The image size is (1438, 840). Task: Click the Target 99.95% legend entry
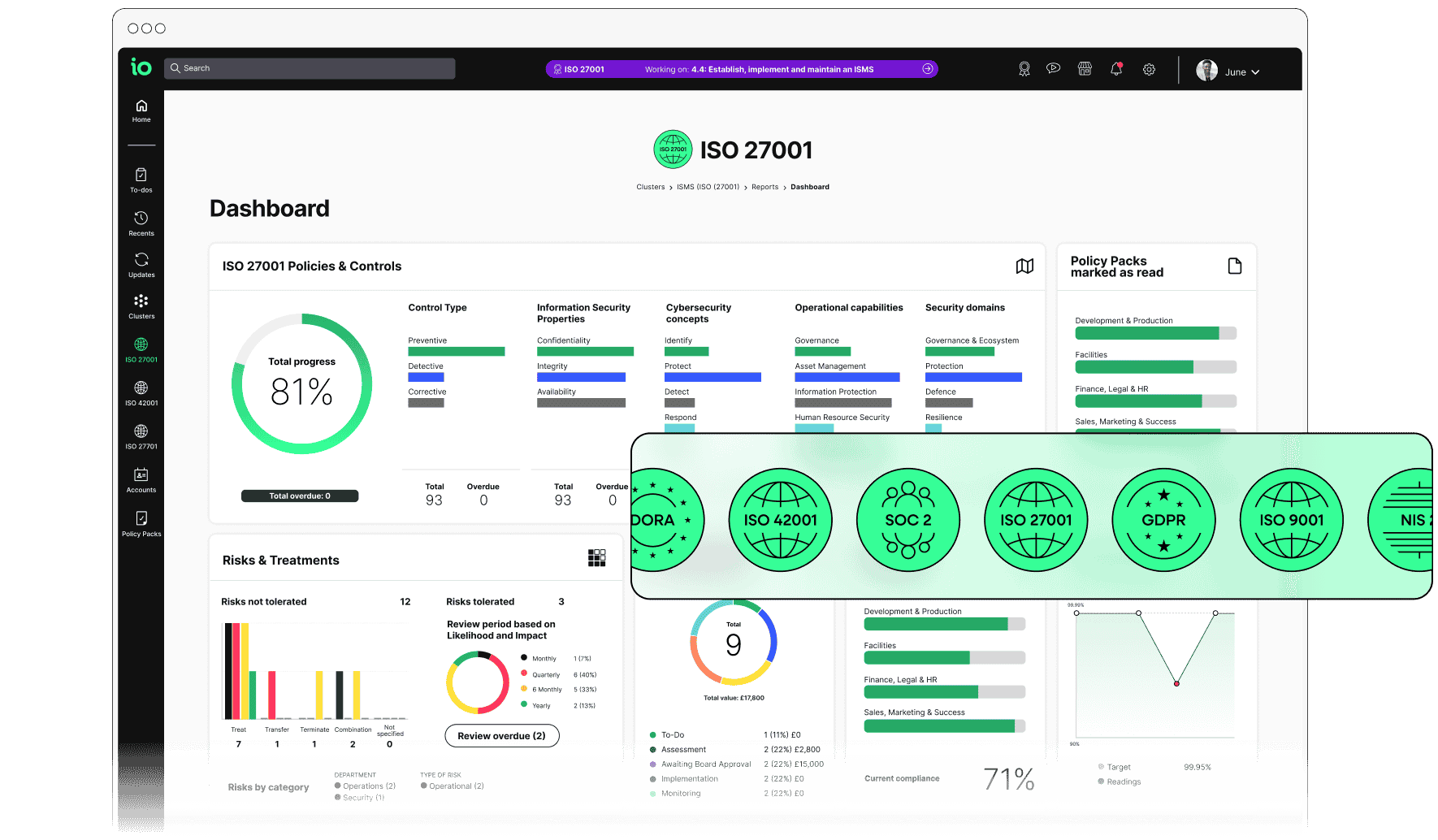point(1154,767)
